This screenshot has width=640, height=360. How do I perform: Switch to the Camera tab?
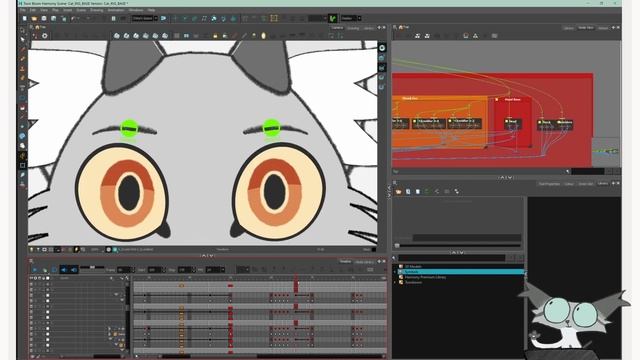(x=337, y=28)
